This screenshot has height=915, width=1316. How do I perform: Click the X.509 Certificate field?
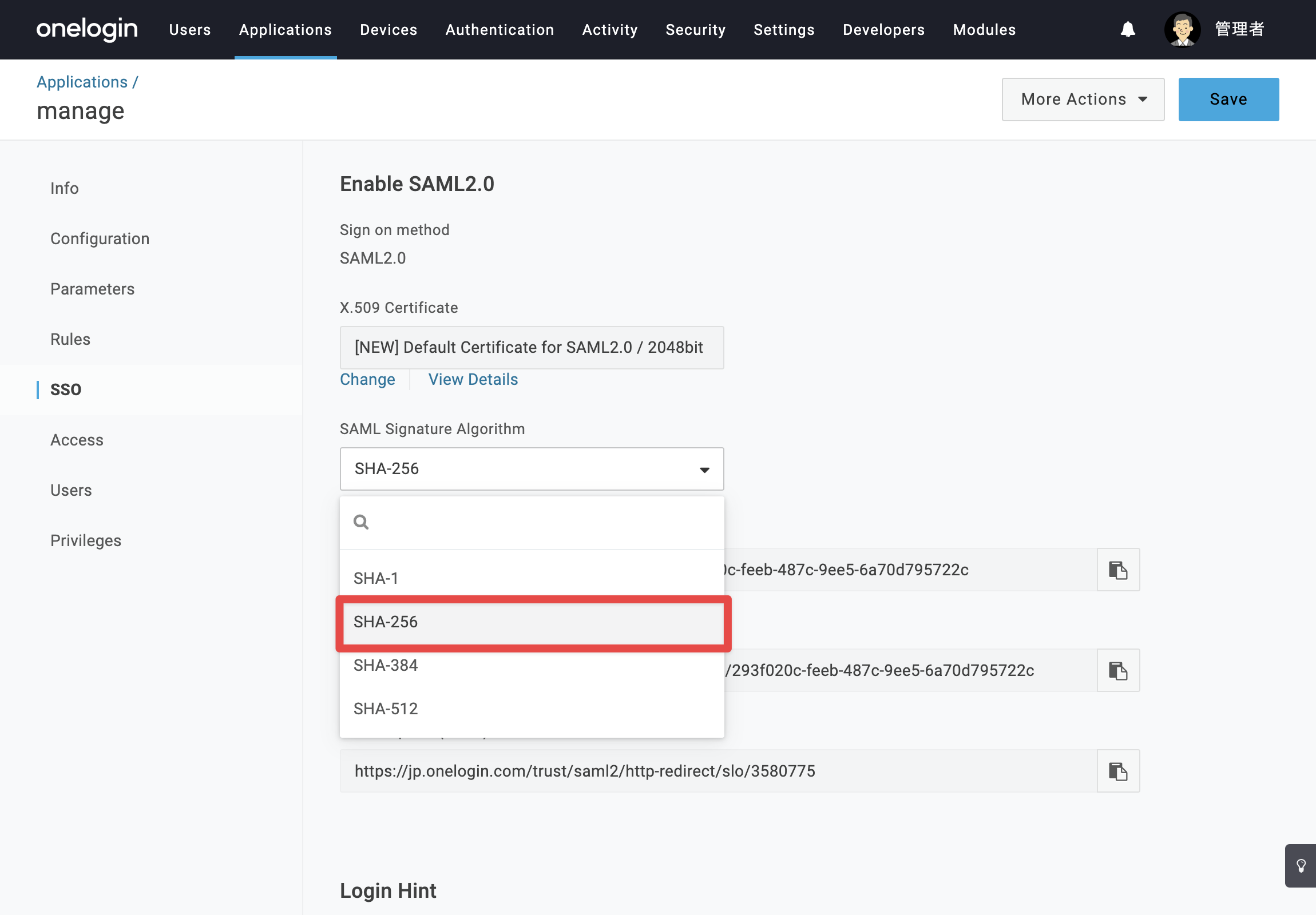(x=532, y=347)
